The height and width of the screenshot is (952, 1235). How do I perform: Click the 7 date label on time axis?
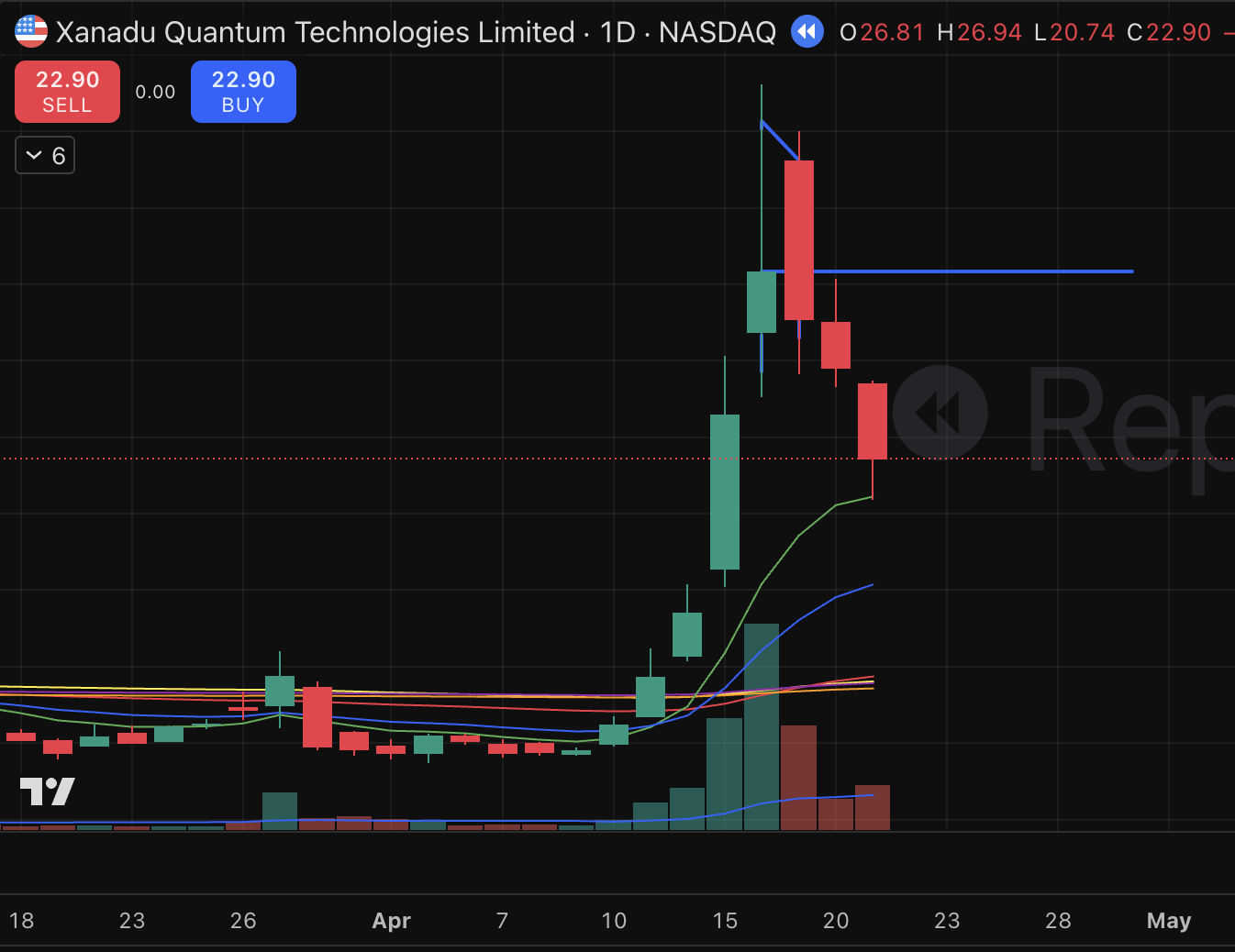(502, 921)
